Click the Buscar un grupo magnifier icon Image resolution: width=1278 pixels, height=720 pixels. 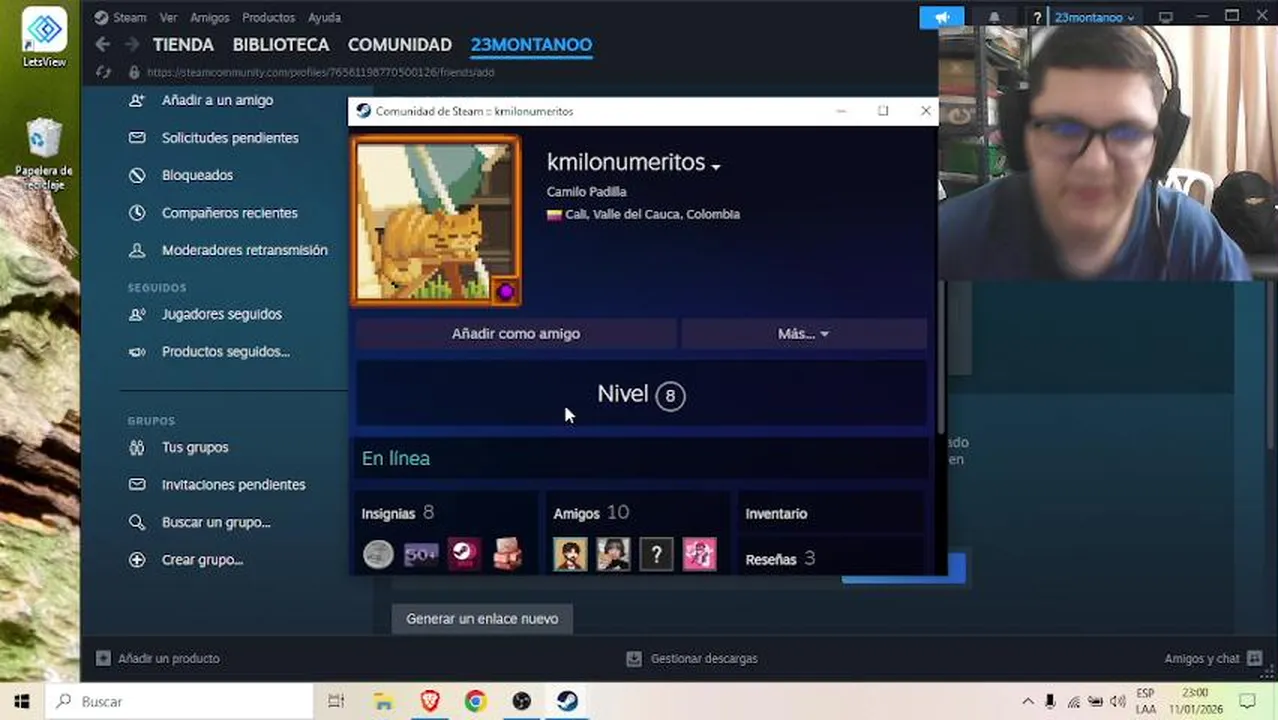coord(137,522)
